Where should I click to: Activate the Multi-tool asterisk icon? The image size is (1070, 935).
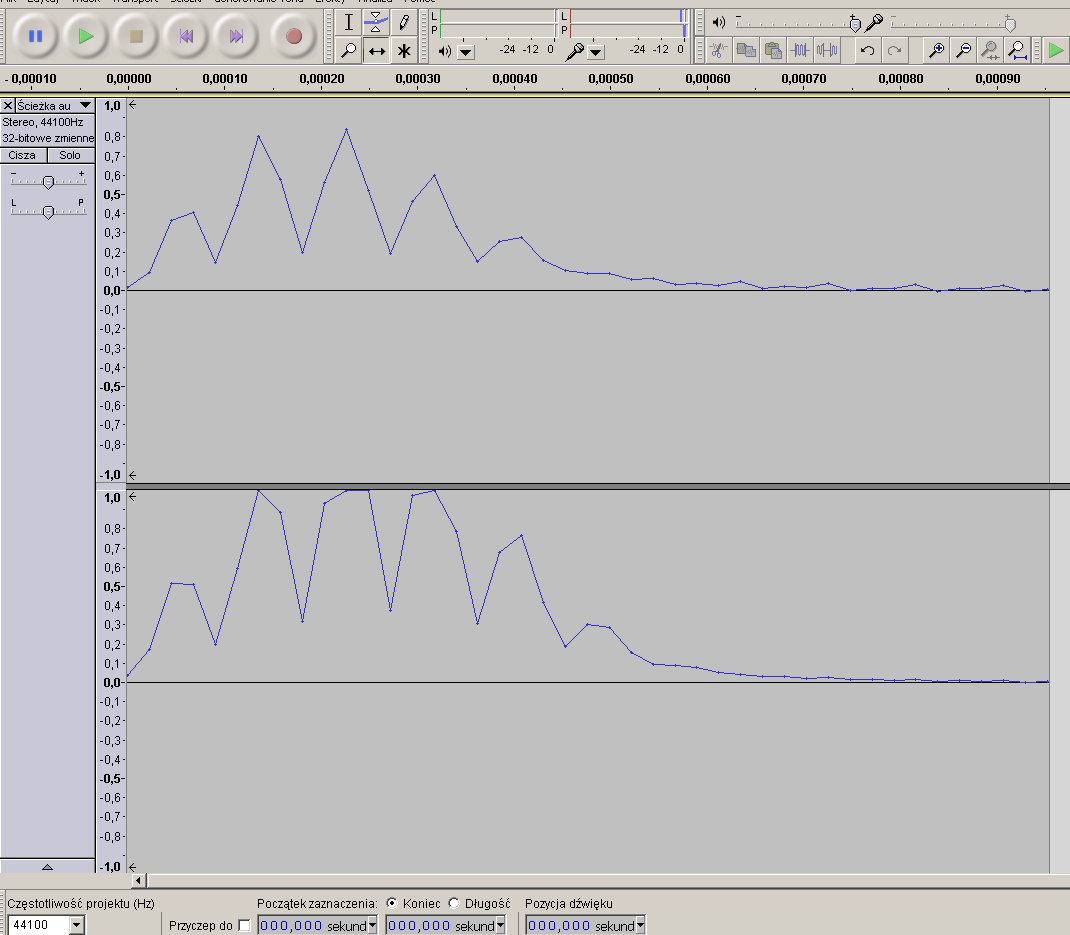(404, 50)
